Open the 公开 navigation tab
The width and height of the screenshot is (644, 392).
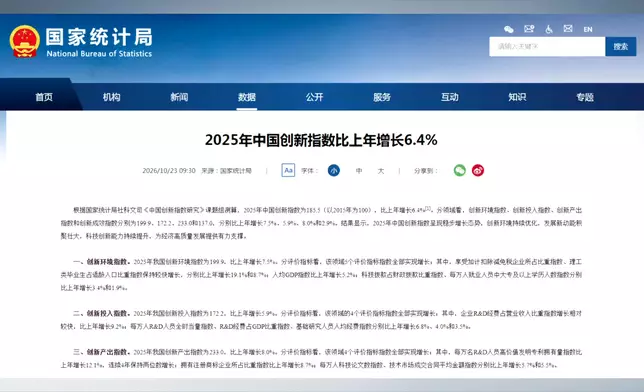coord(314,97)
